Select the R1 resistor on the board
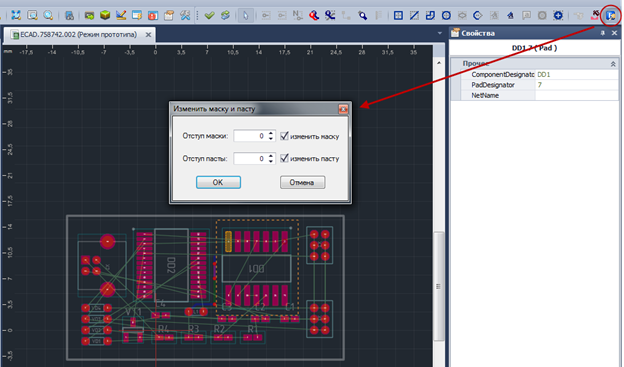This screenshot has height=367, width=624. click(253, 338)
